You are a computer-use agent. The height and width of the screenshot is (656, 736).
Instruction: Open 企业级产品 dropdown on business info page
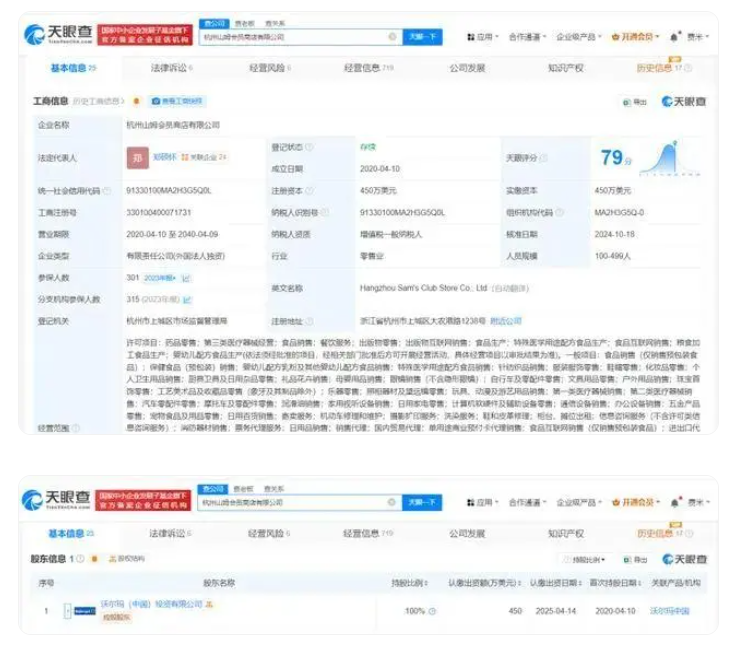(x=579, y=37)
